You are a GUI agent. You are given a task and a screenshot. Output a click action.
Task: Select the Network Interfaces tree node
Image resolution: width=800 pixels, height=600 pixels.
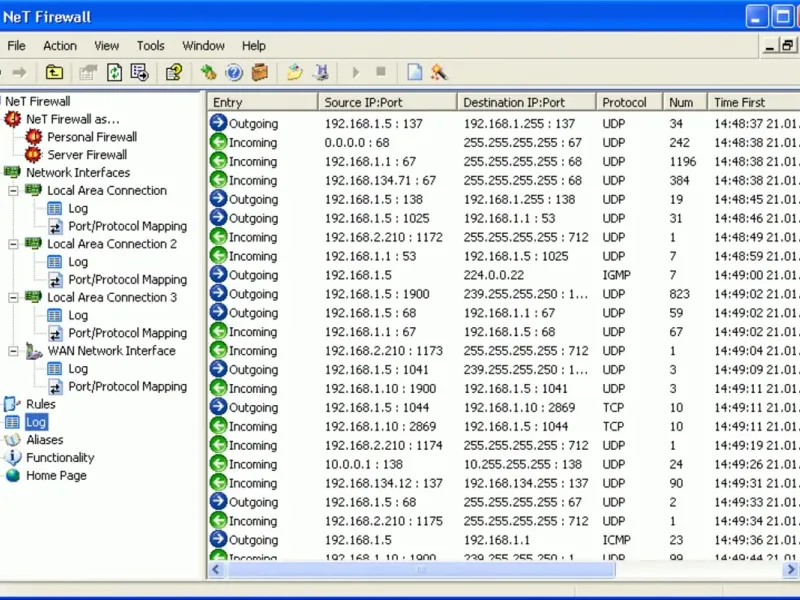click(x=78, y=172)
